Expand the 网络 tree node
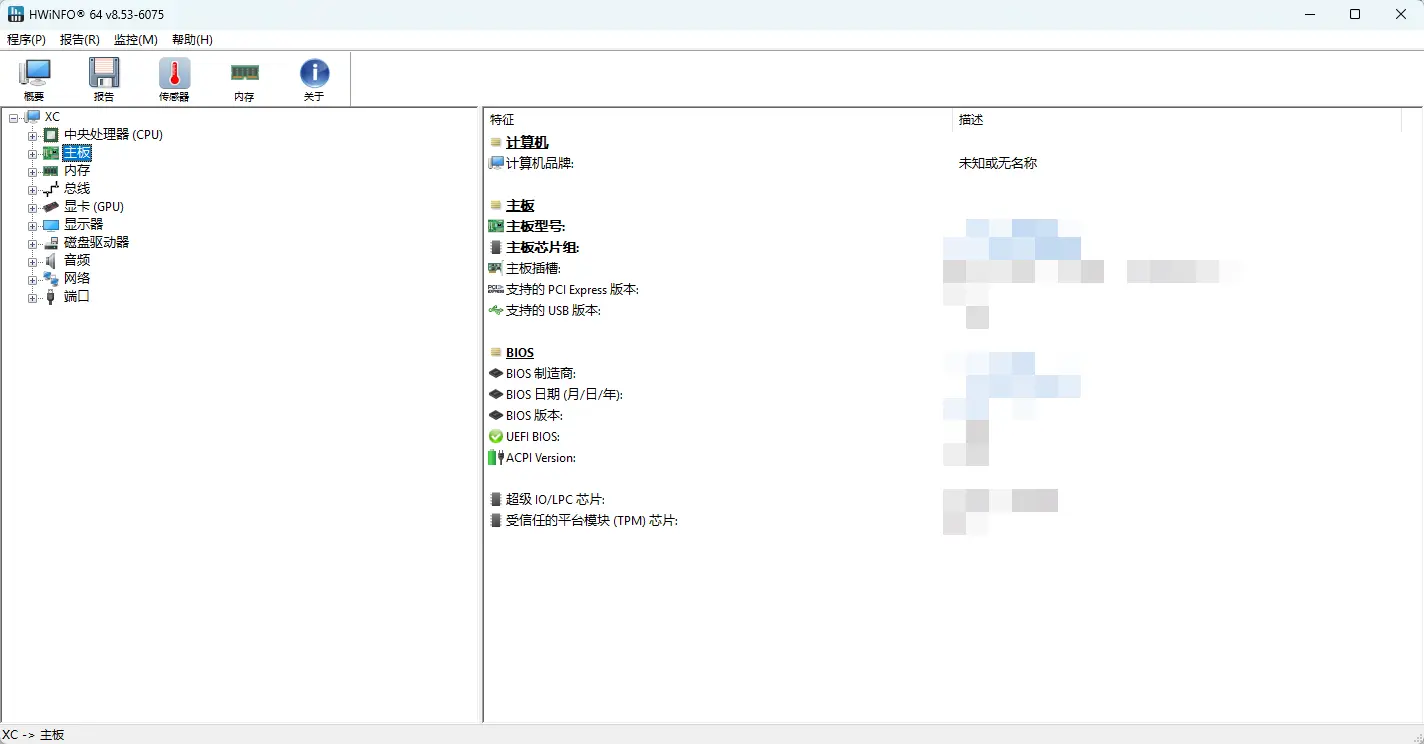Viewport: 1424px width, 744px height. [x=33, y=280]
